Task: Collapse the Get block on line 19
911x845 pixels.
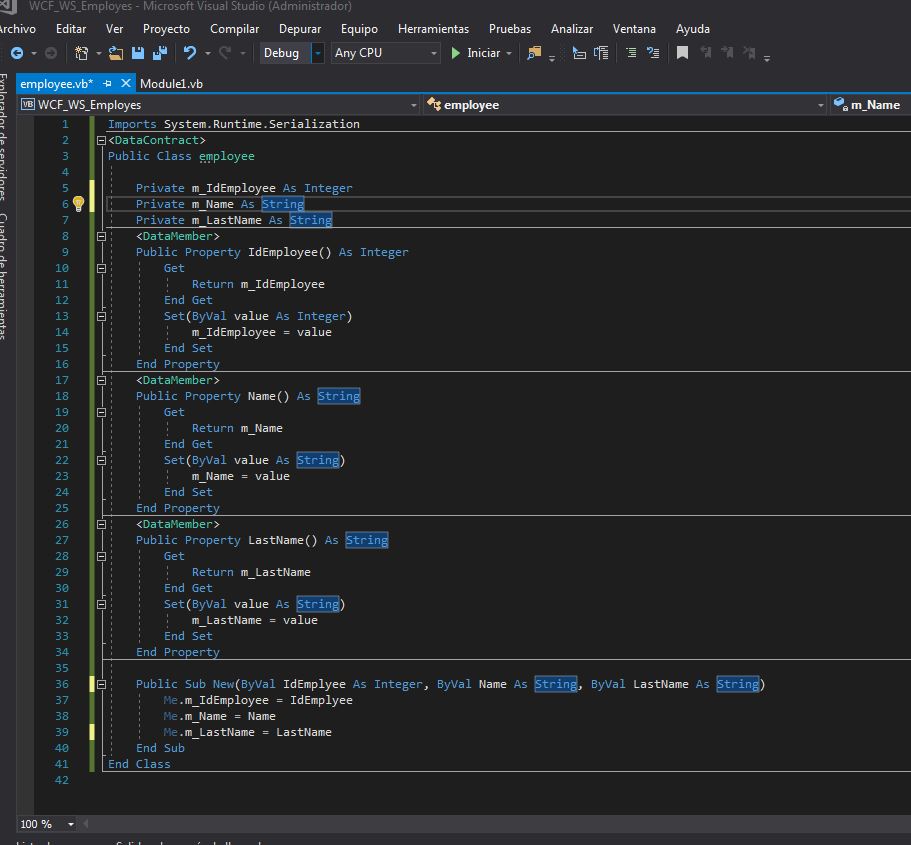Action: (x=101, y=412)
